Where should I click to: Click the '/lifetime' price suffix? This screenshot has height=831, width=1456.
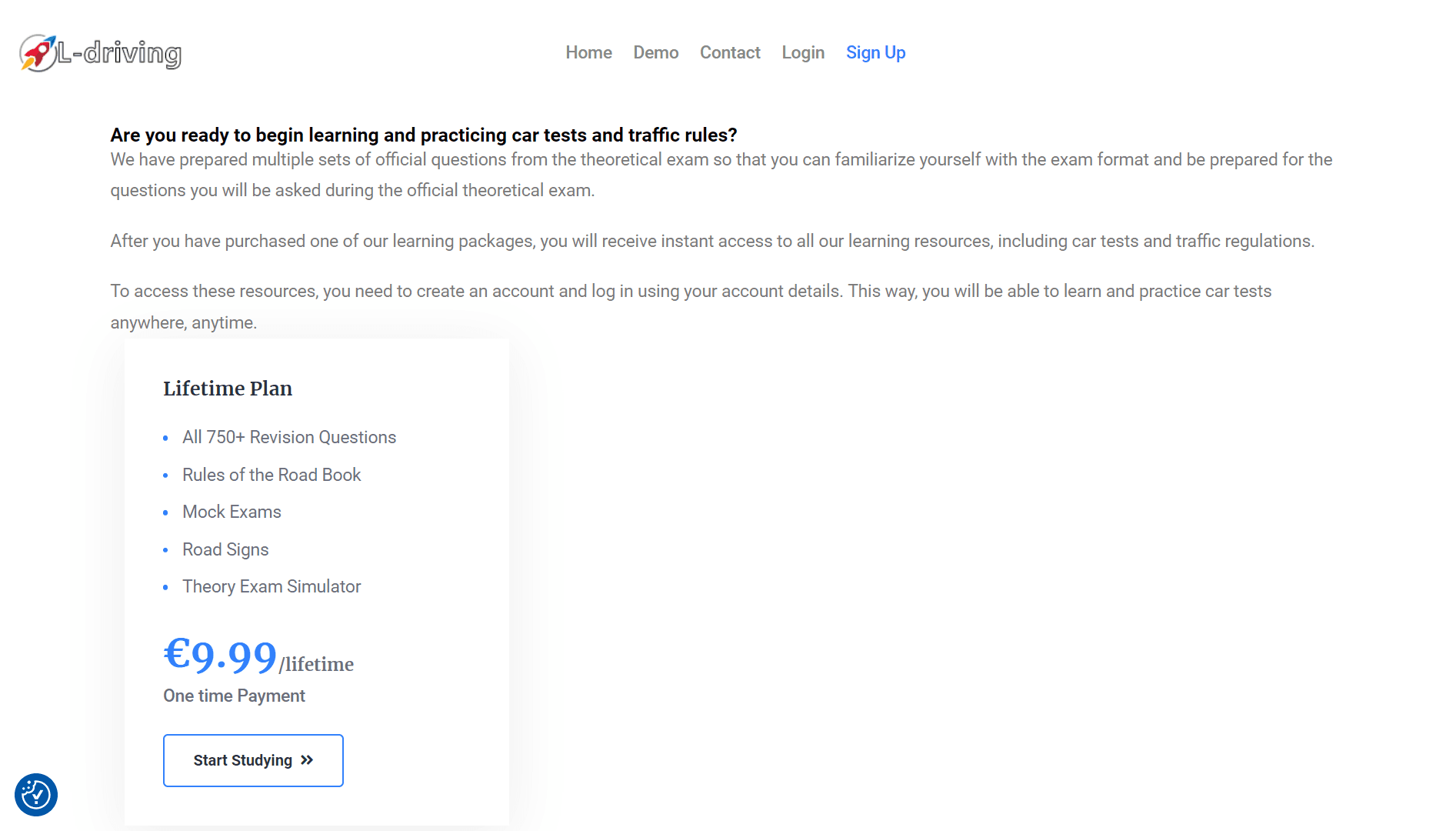click(316, 664)
